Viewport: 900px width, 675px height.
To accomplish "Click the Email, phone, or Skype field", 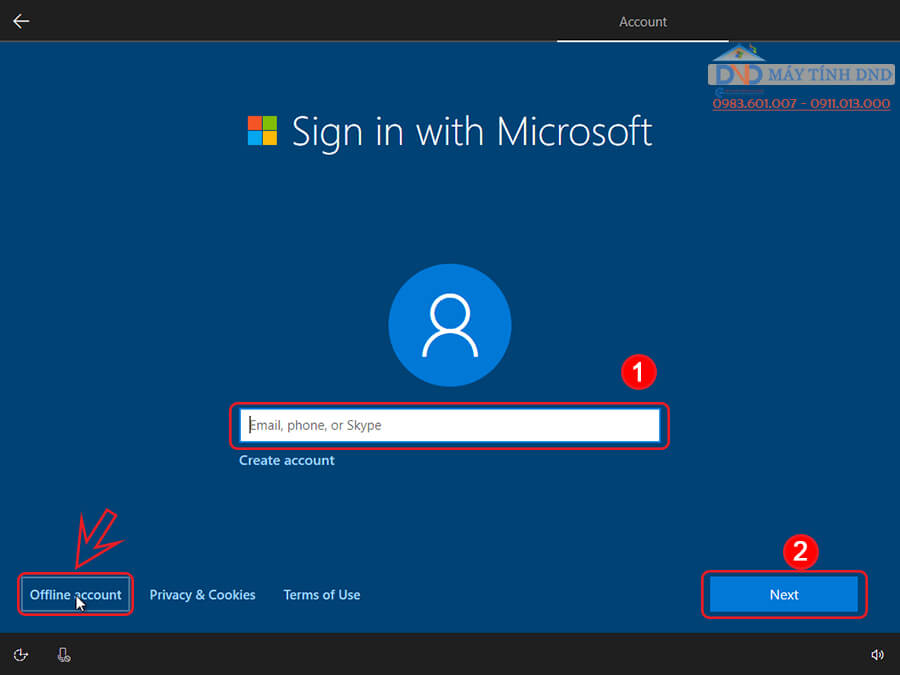I will pos(449,425).
